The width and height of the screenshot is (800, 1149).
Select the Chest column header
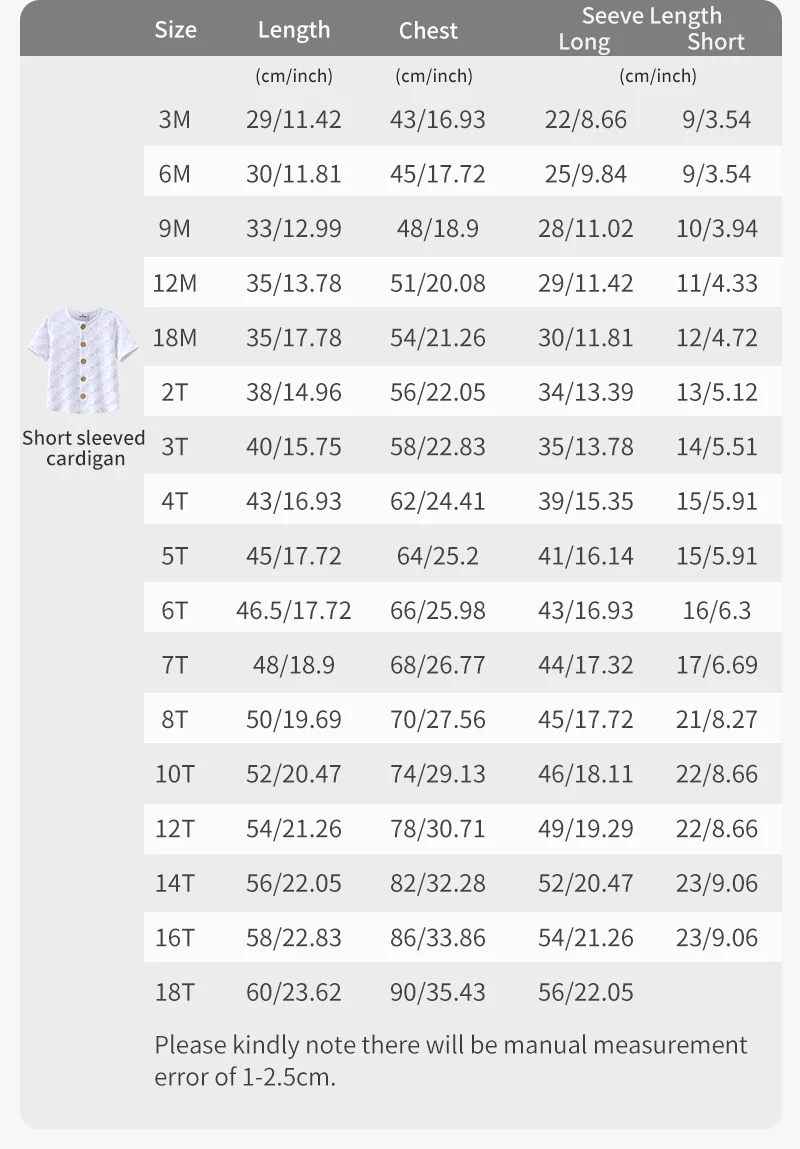coord(428,31)
